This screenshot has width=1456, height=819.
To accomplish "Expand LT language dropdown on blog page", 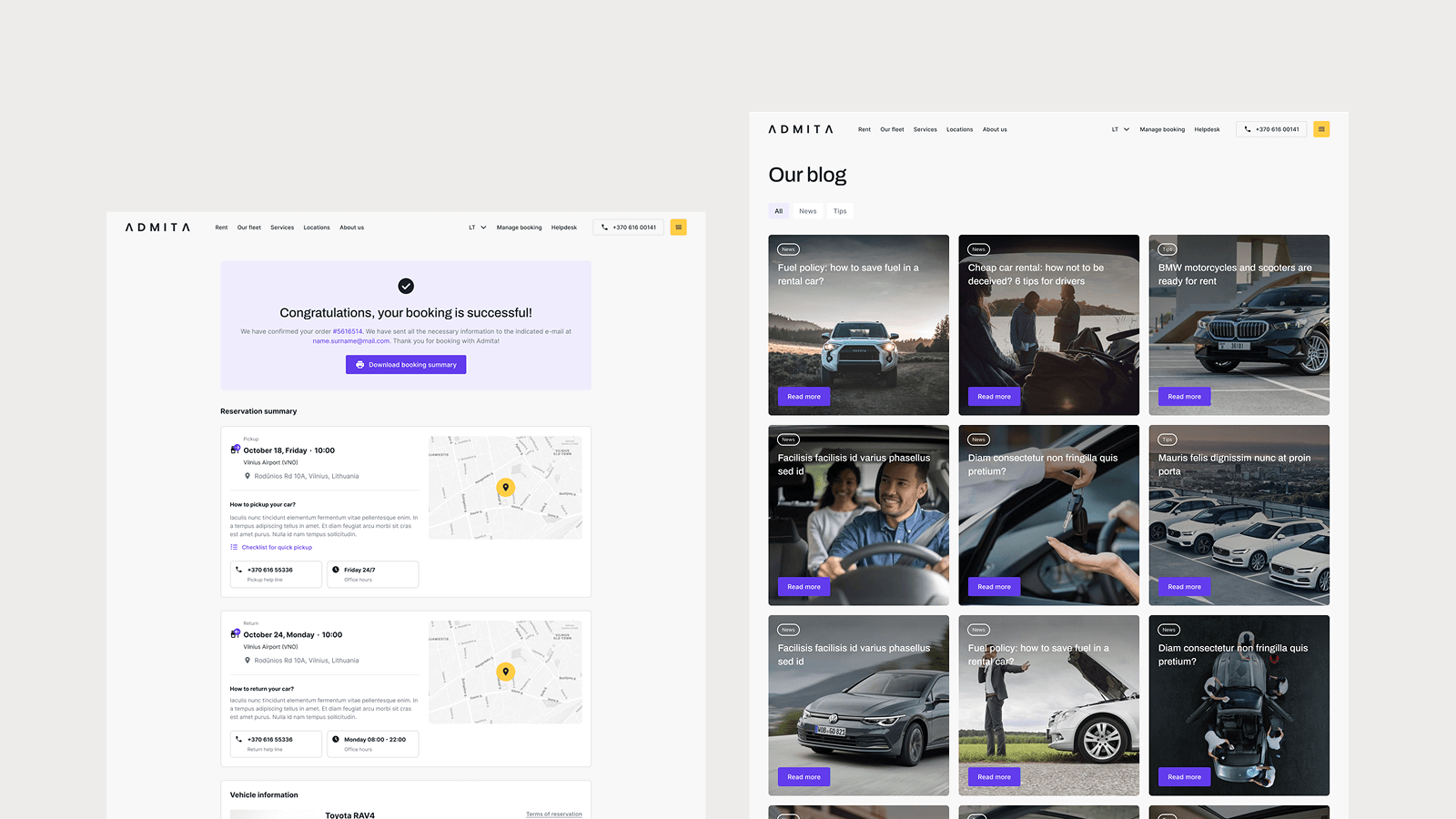I will pyautogui.click(x=1120, y=129).
